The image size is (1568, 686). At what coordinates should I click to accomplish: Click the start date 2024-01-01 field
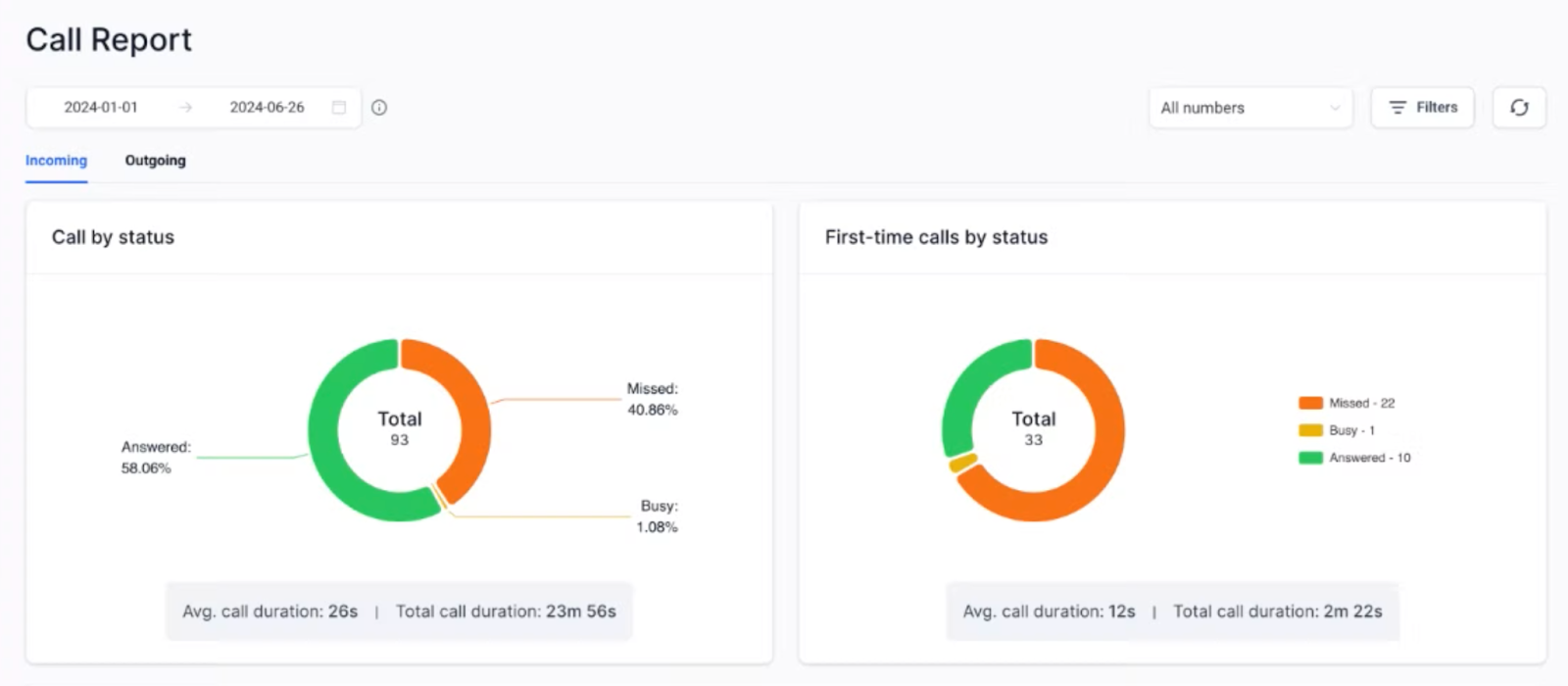click(101, 108)
